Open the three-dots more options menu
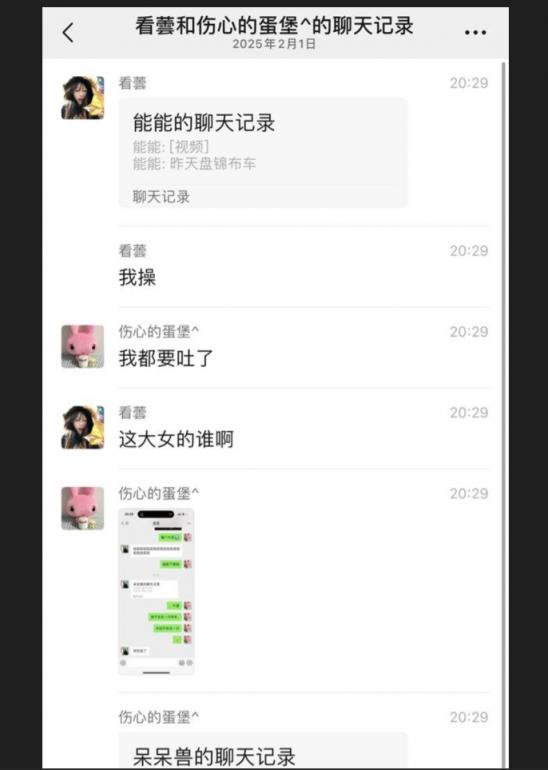Viewport: 548px width, 770px height. click(475, 32)
